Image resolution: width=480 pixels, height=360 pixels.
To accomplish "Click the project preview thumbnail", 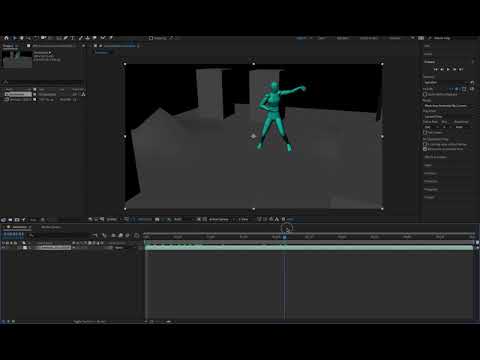I will tap(17, 59).
